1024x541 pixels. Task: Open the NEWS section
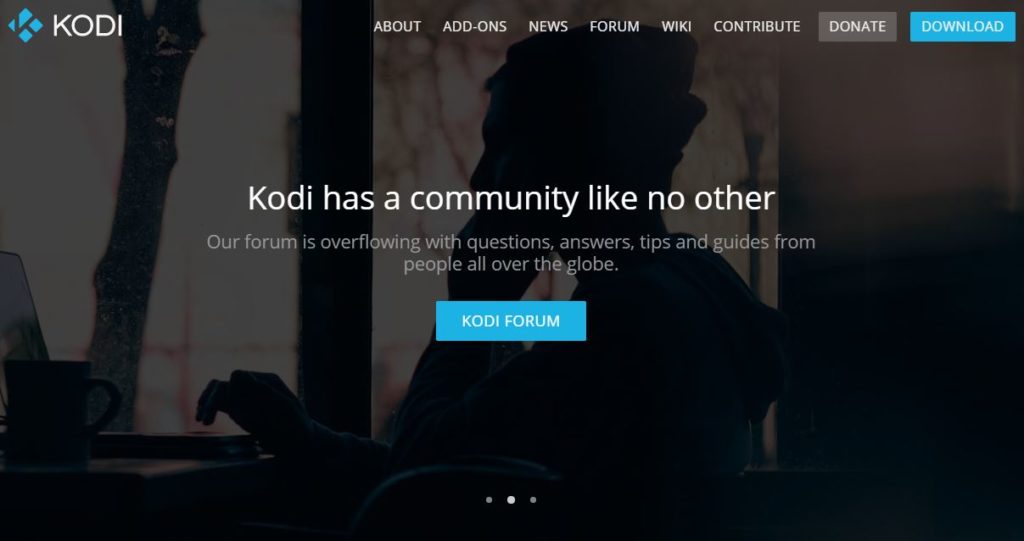click(548, 27)
